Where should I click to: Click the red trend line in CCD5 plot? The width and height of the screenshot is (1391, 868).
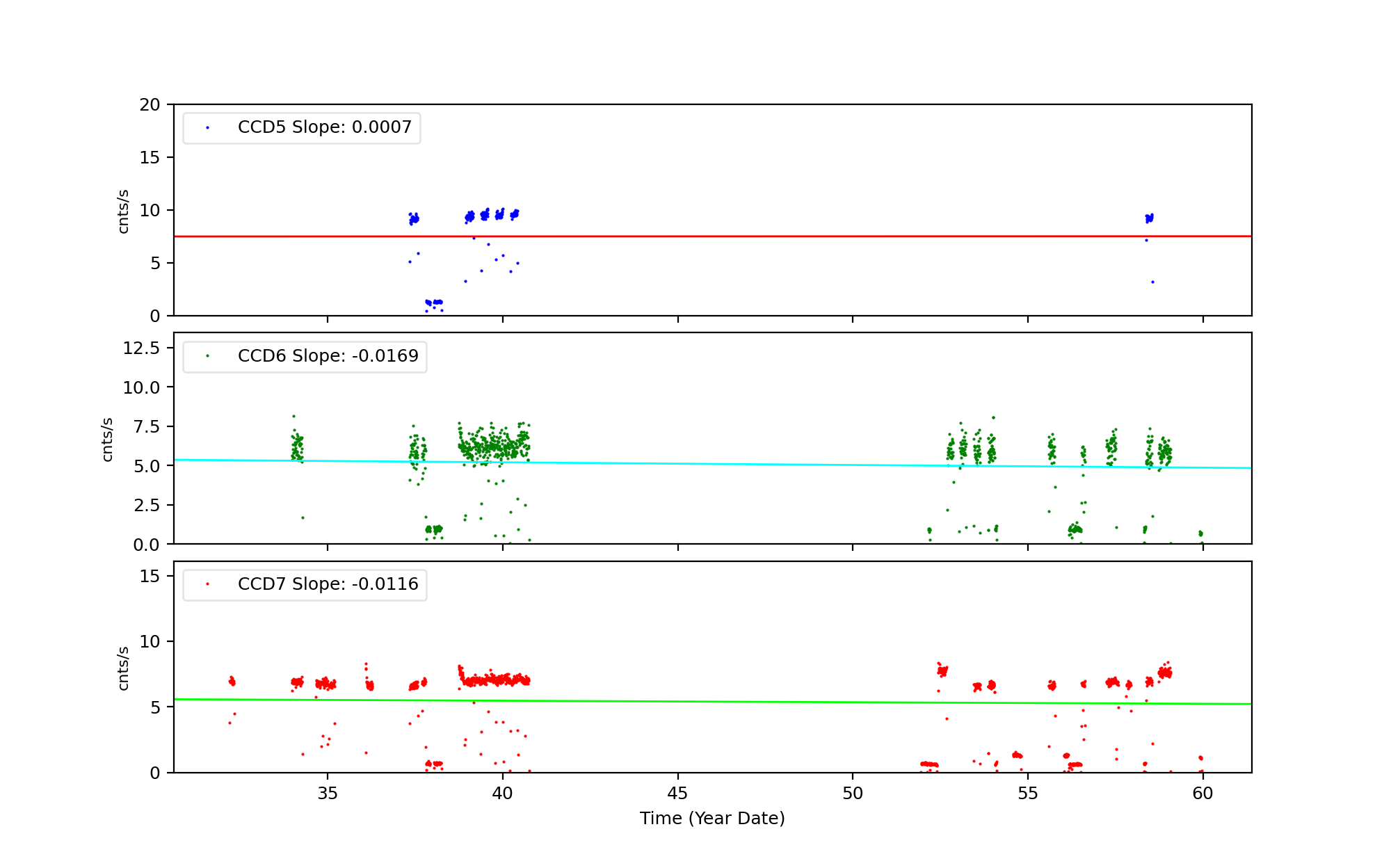click(x=695, y=236)
